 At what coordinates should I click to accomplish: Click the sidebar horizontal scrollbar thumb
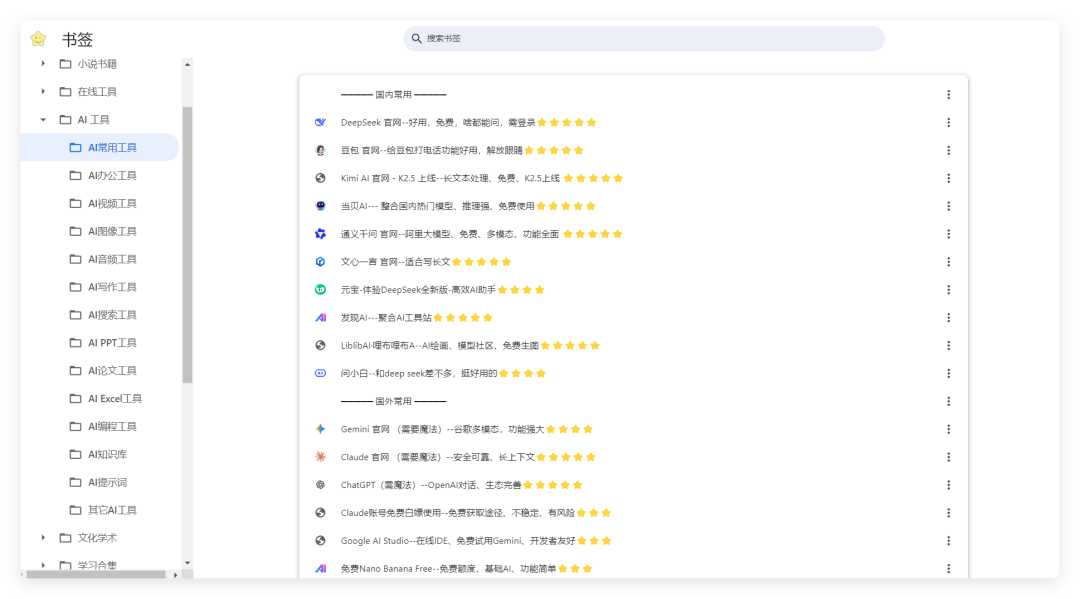point(96,574)
